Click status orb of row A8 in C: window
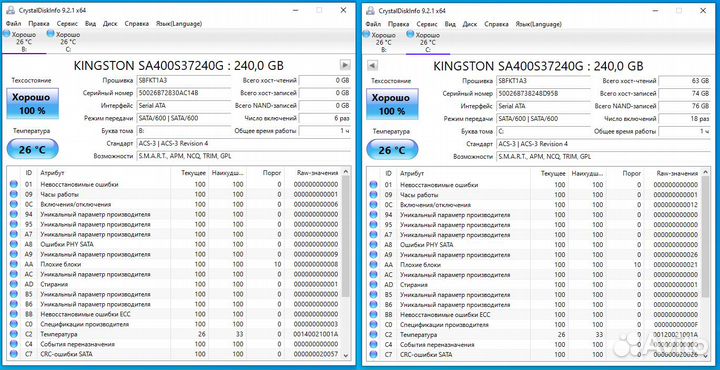The image size is (720, 370). pos(373,245)
